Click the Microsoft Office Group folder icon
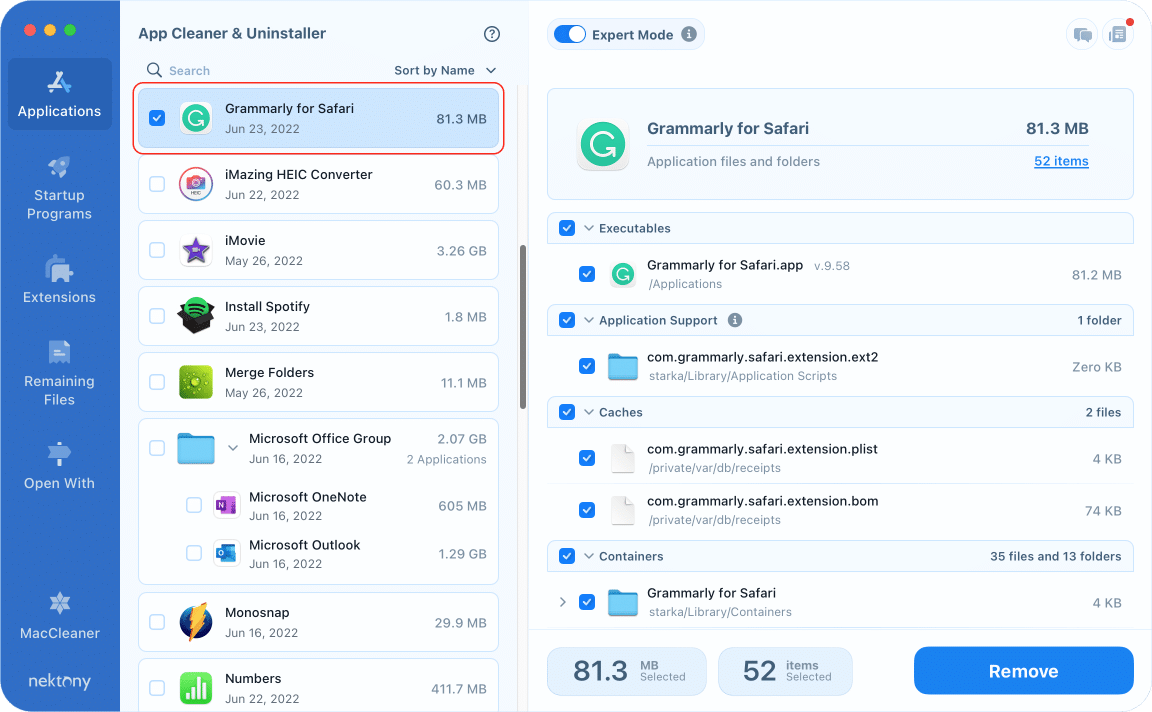Image resolution: width=1152 pixels, height=712 pixels. pos(196,448)
